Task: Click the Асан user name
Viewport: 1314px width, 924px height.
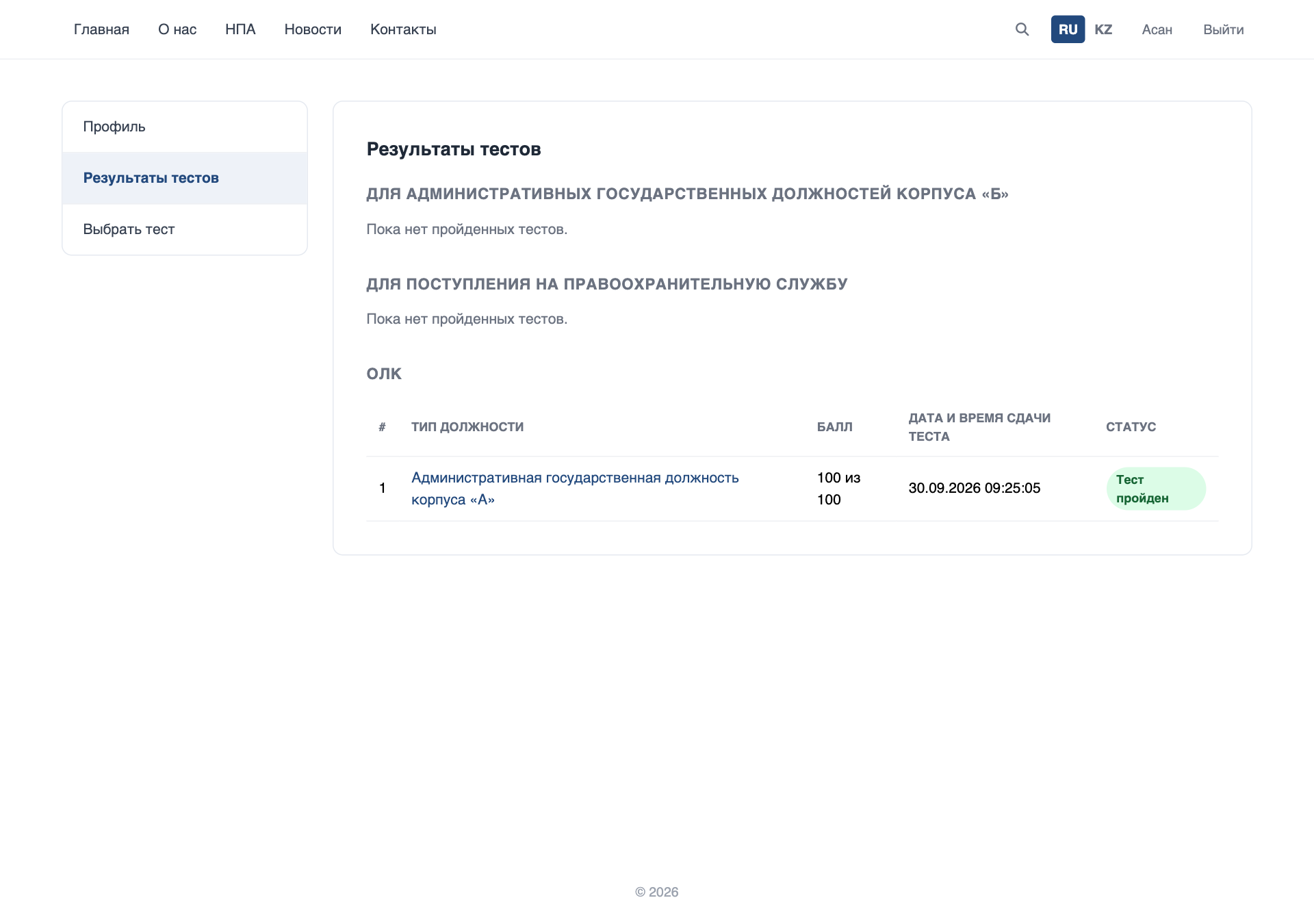Action: 1157,29
